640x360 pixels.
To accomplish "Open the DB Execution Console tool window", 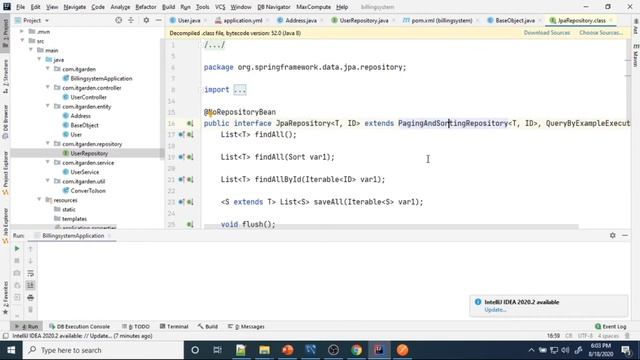I will pos(80,327).
